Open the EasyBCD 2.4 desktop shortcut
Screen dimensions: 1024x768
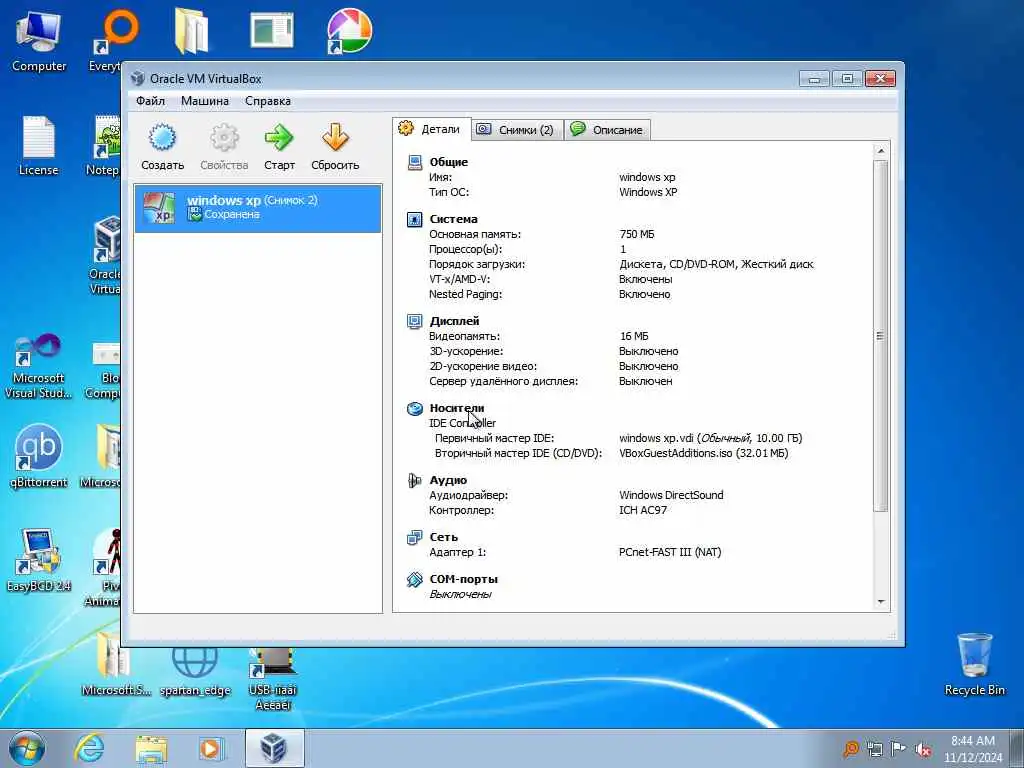pos(39,560)
